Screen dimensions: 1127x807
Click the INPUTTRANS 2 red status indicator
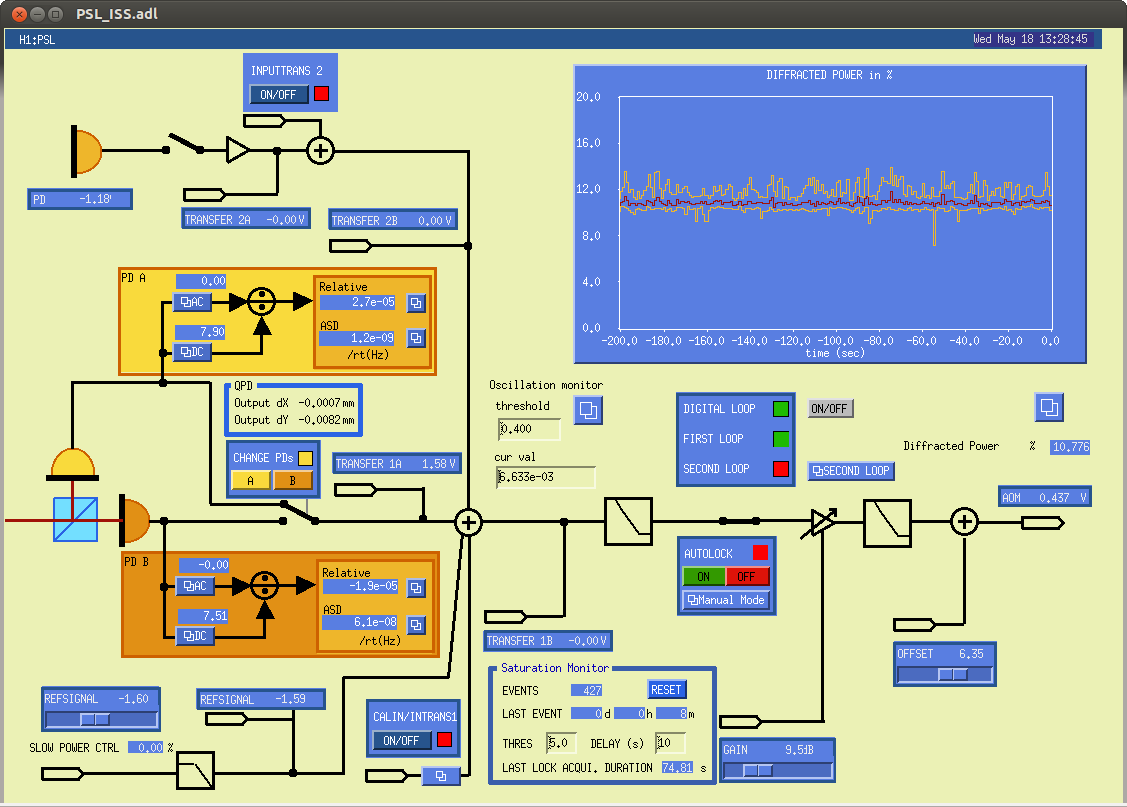click(x=321, y=94)
